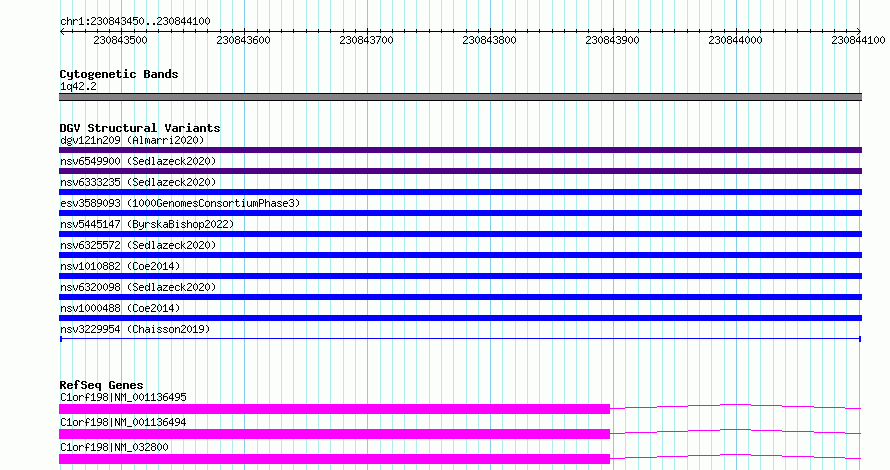Screen dimensions: 890x470
Task: Open variant nsv5445147 (ByrskaBishop2022) label
Action: 147,224
